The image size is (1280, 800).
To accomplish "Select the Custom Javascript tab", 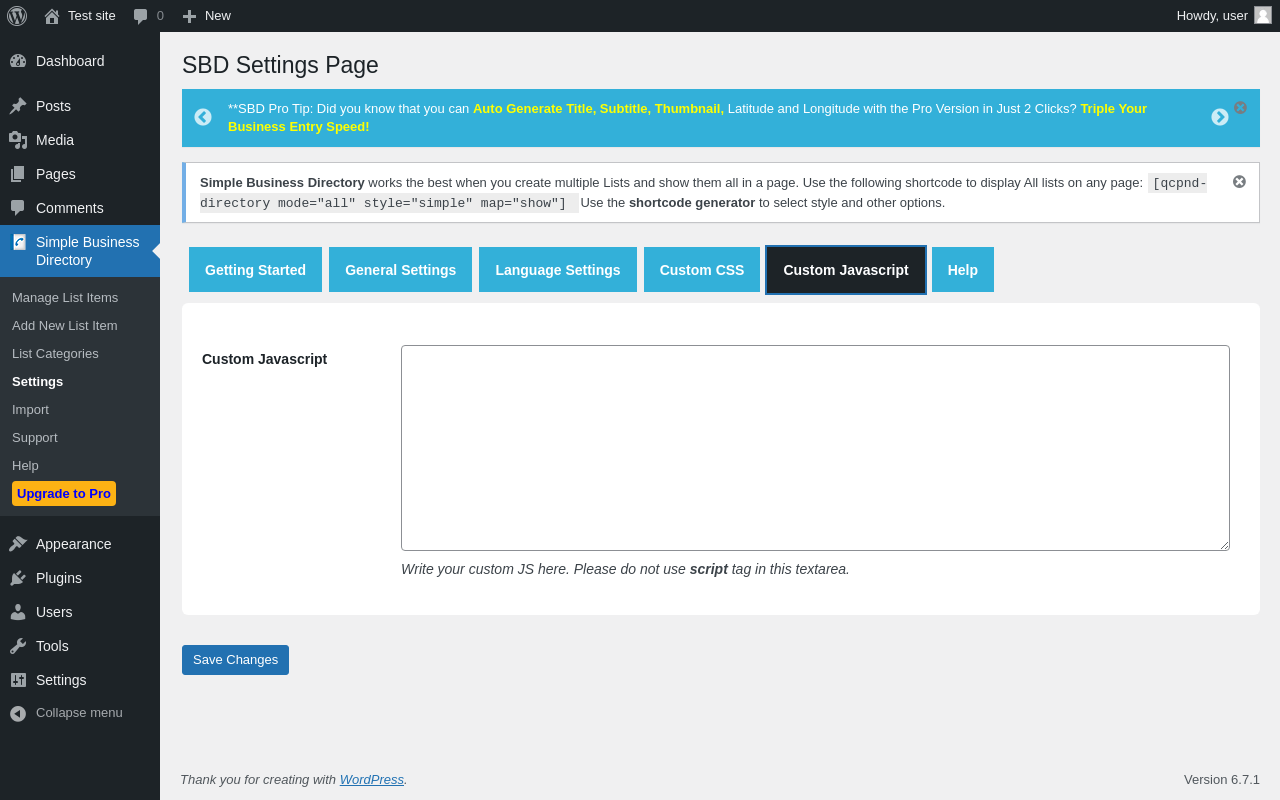I will click(x=846, y=270).
